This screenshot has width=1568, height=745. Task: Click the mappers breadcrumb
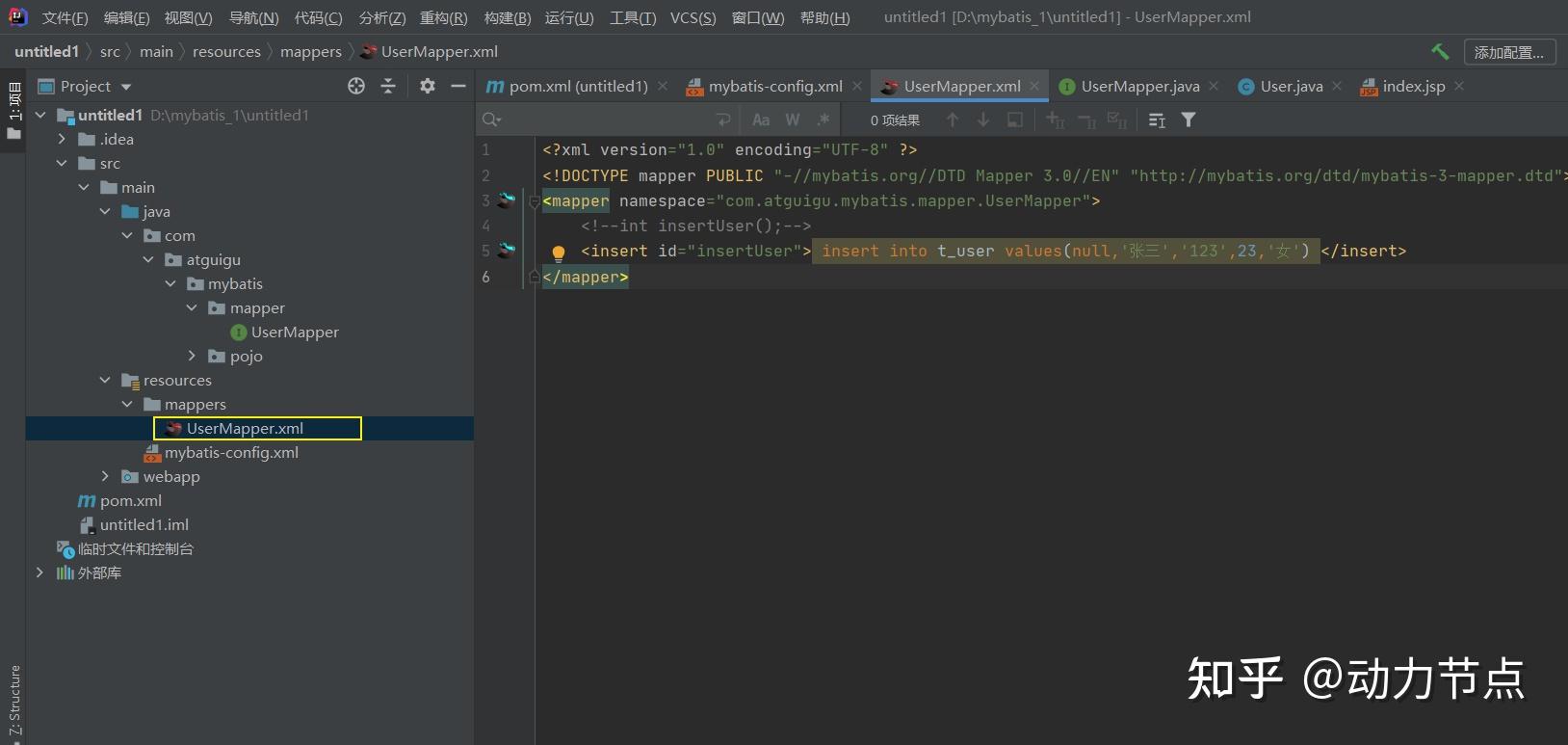[x=311, y=52]
